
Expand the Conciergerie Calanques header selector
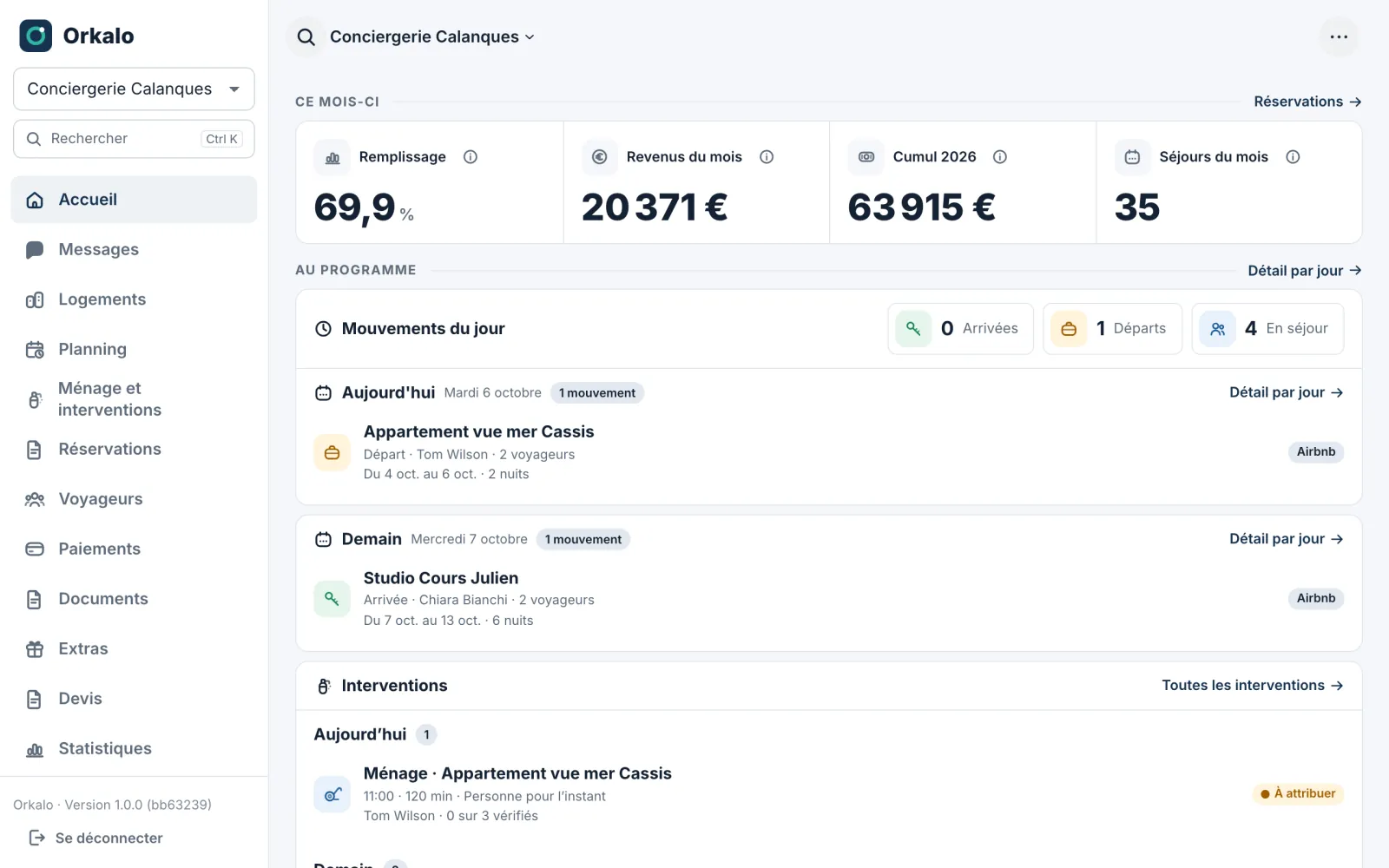(431, 36)
